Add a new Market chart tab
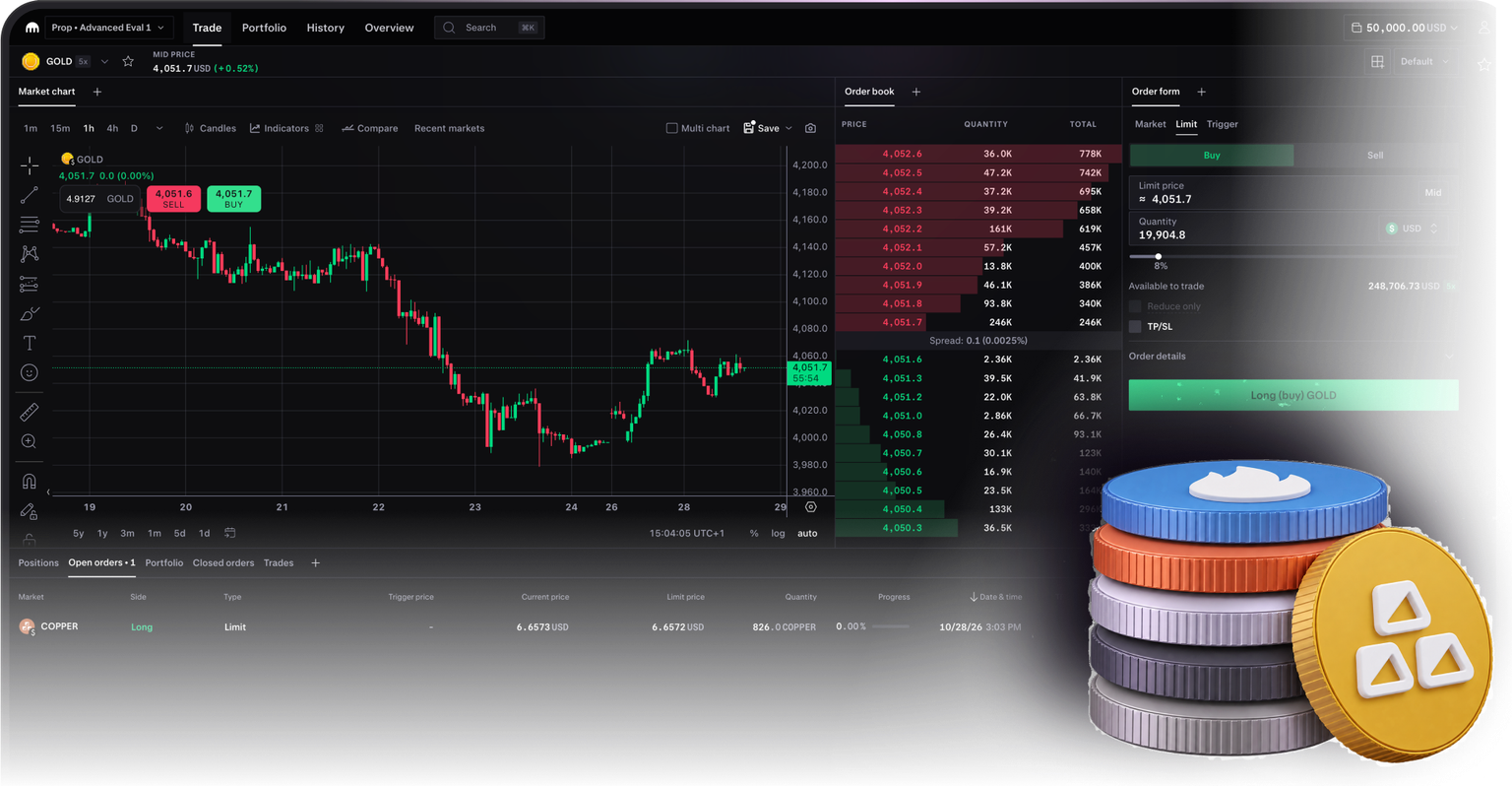 [97, 92]
